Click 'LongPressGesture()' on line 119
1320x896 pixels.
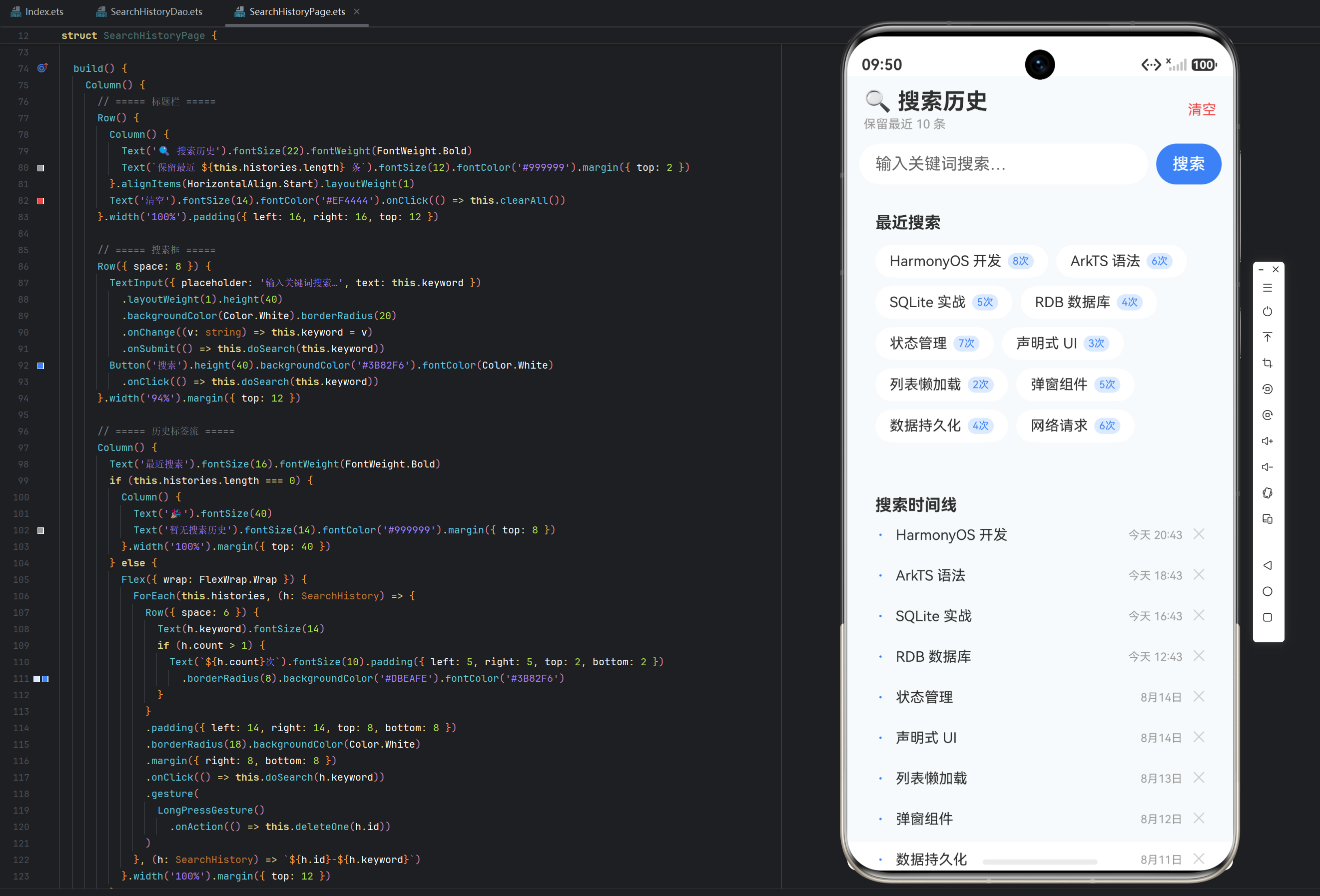tap(211, 810)
